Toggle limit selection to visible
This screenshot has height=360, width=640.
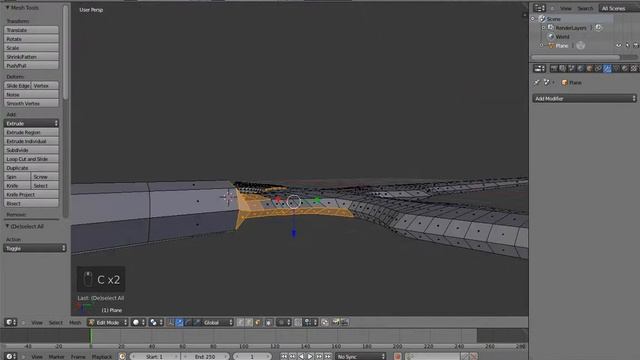tap(269, 322)
